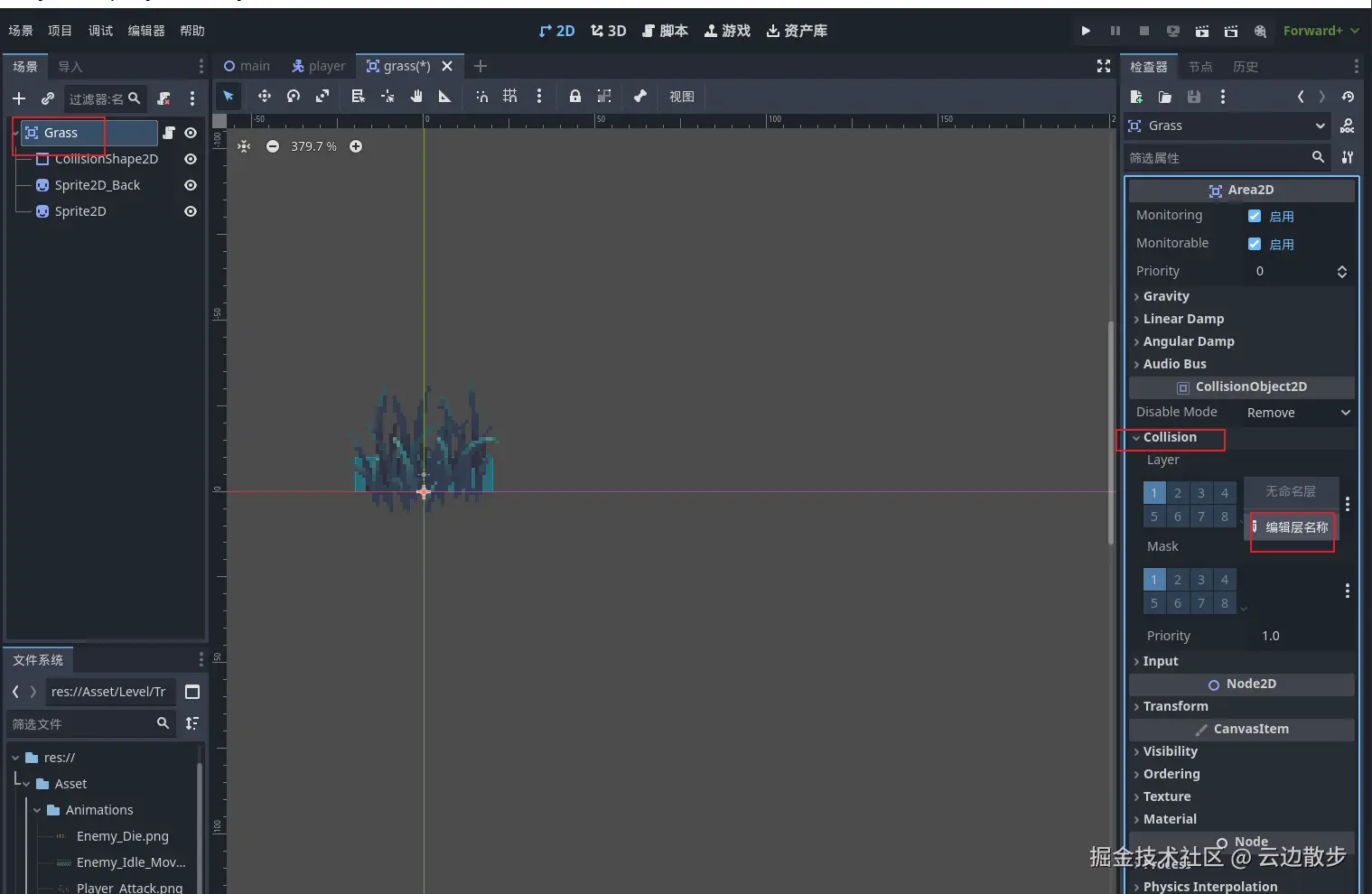The height and width of the screenshot is (894, 1372).
Task: Switch to the main scene tab
Action: click(x=247, y=66)
